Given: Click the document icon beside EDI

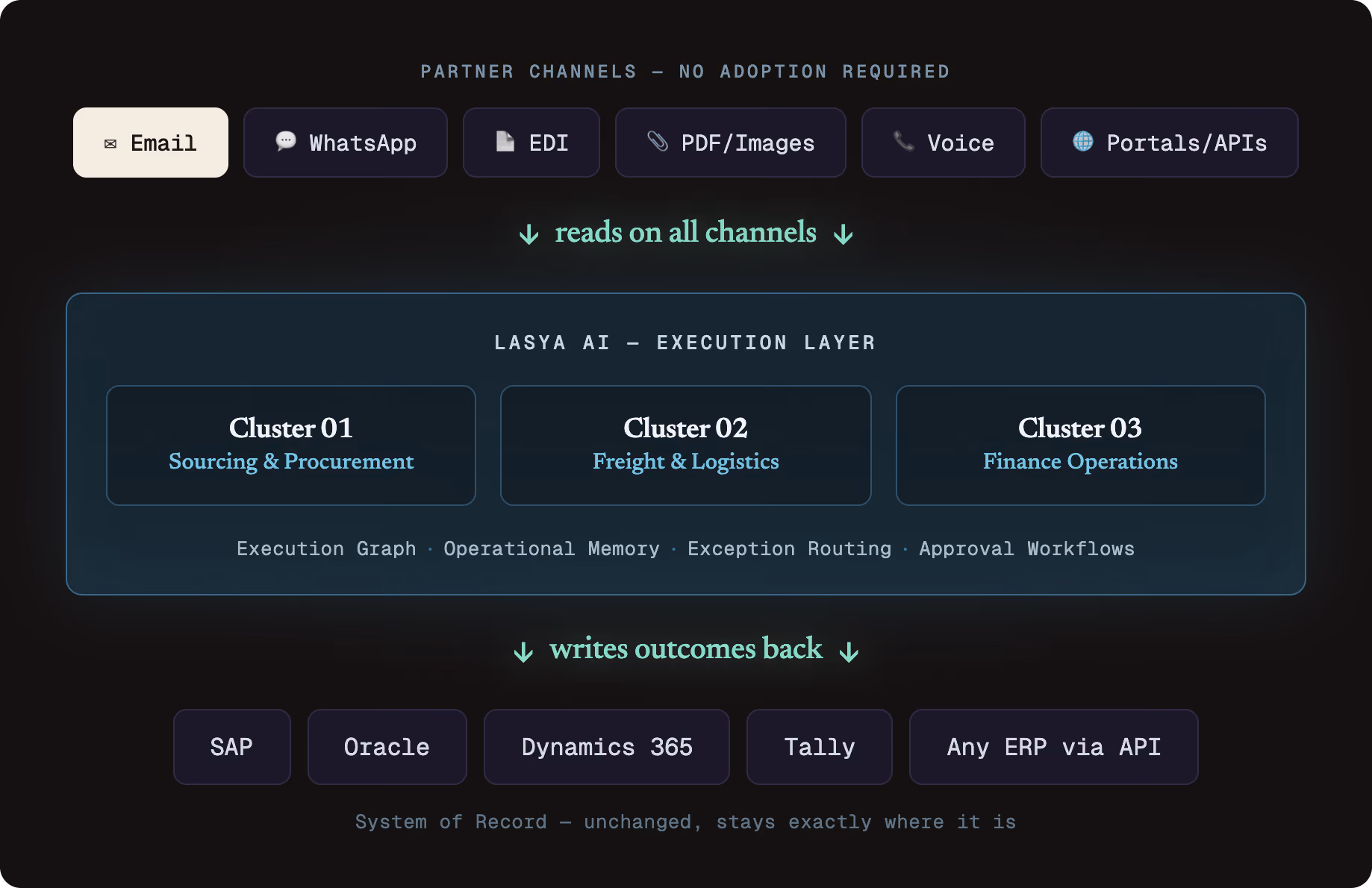Looking at the screenshot, I should click(x=505, y=141).
